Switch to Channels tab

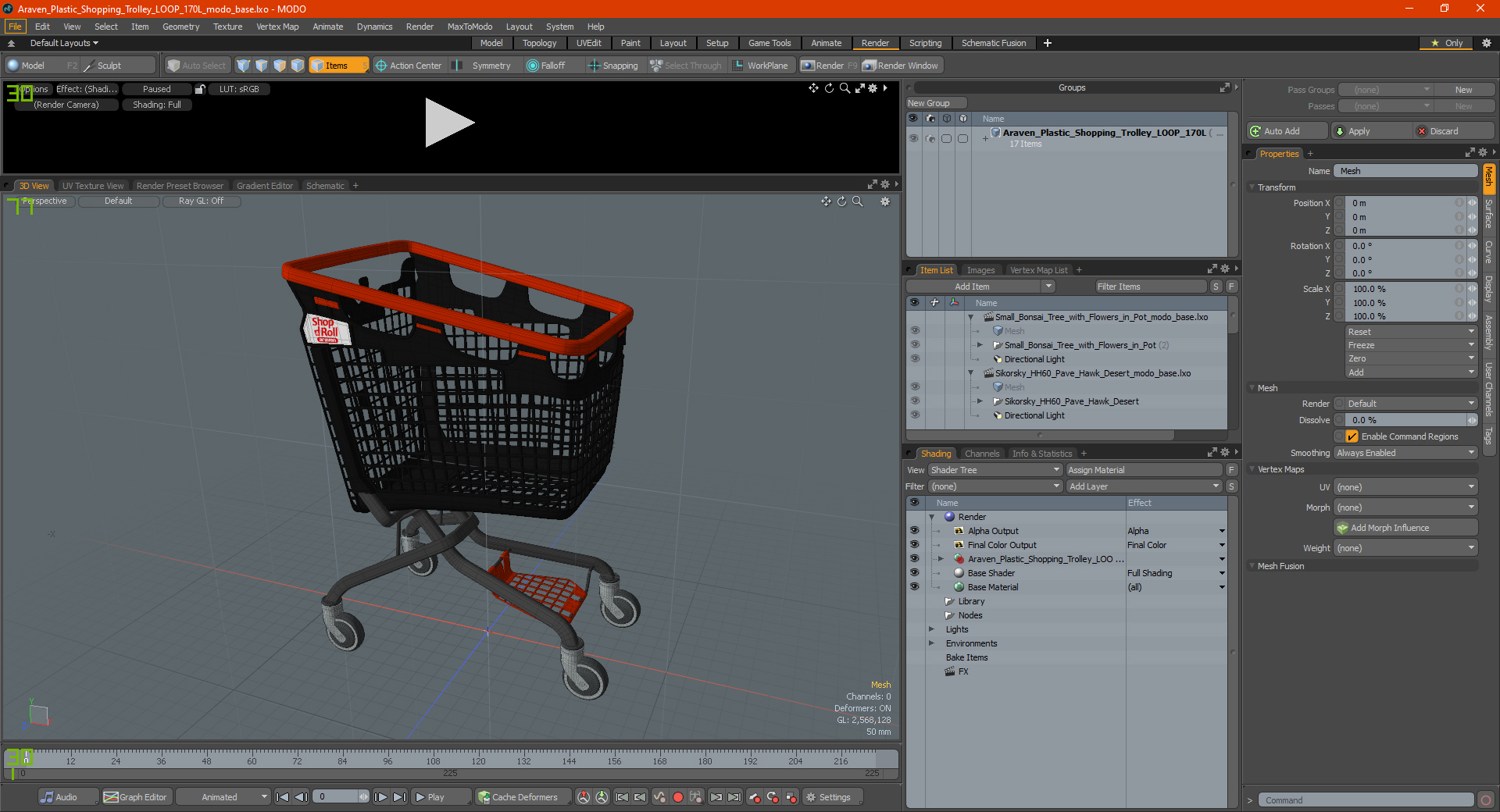point(981,454)
